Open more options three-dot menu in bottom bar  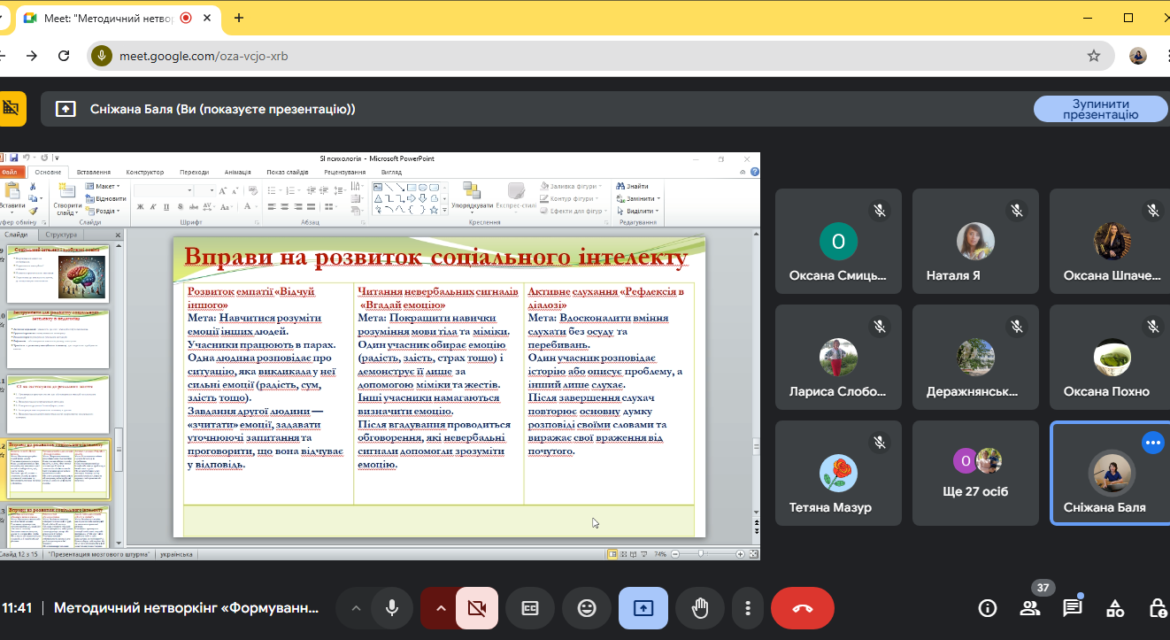point(748,609)
